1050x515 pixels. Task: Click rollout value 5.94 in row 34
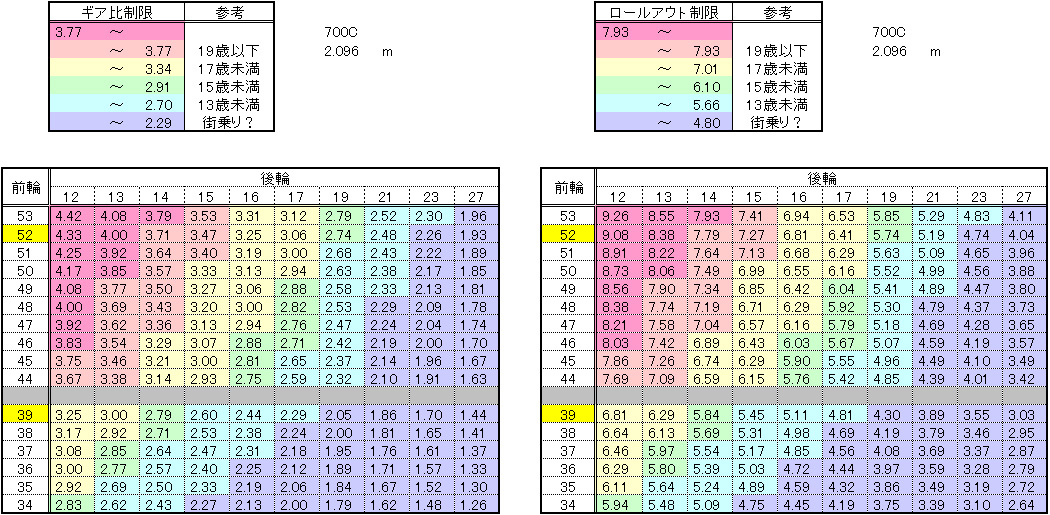[x=619, y=504]
